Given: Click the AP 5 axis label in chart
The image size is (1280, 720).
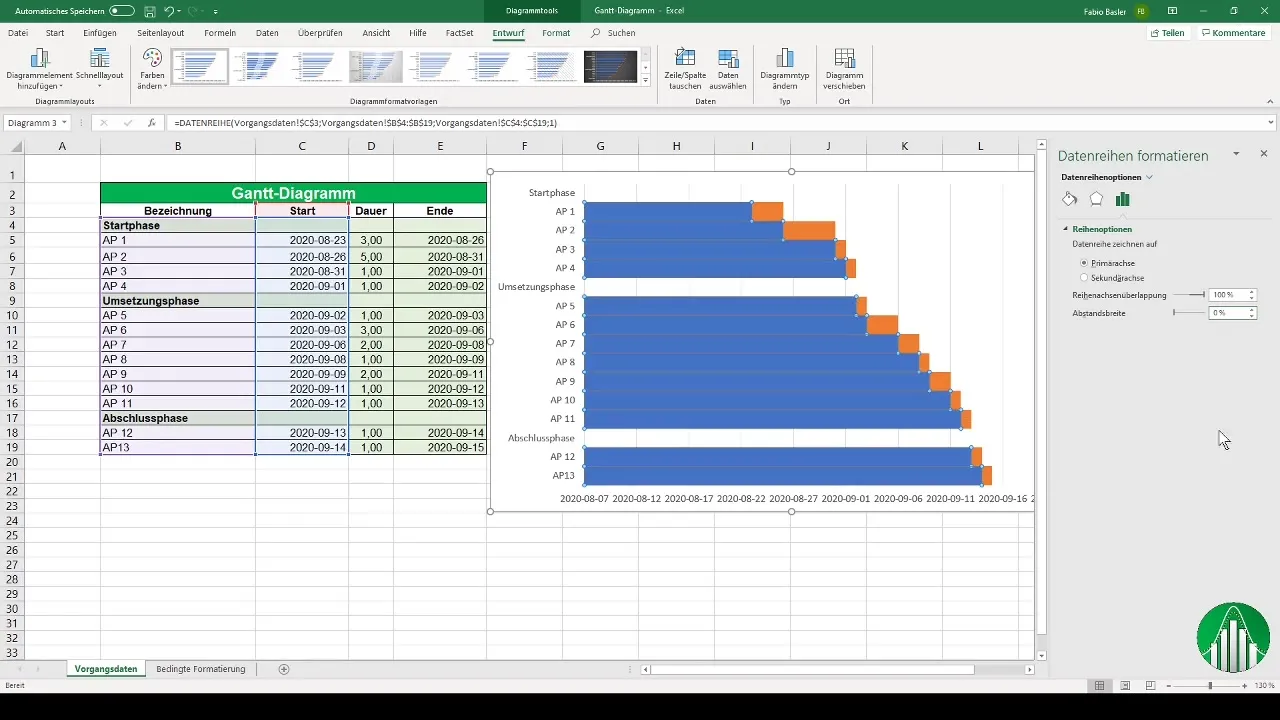Looking at the screenshot, I should 565,306.
